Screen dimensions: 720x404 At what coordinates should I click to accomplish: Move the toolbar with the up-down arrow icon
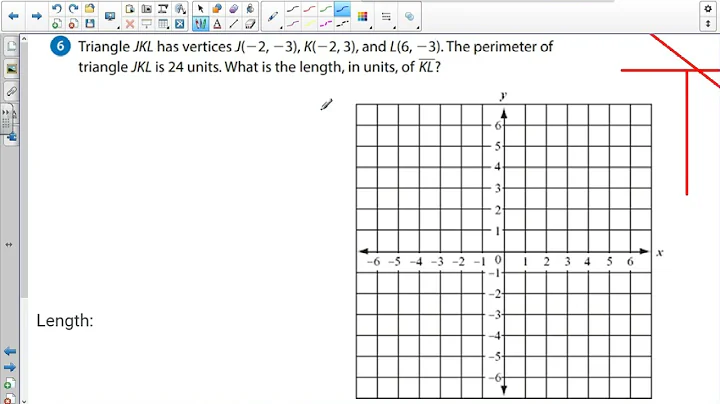pos(708,23)
